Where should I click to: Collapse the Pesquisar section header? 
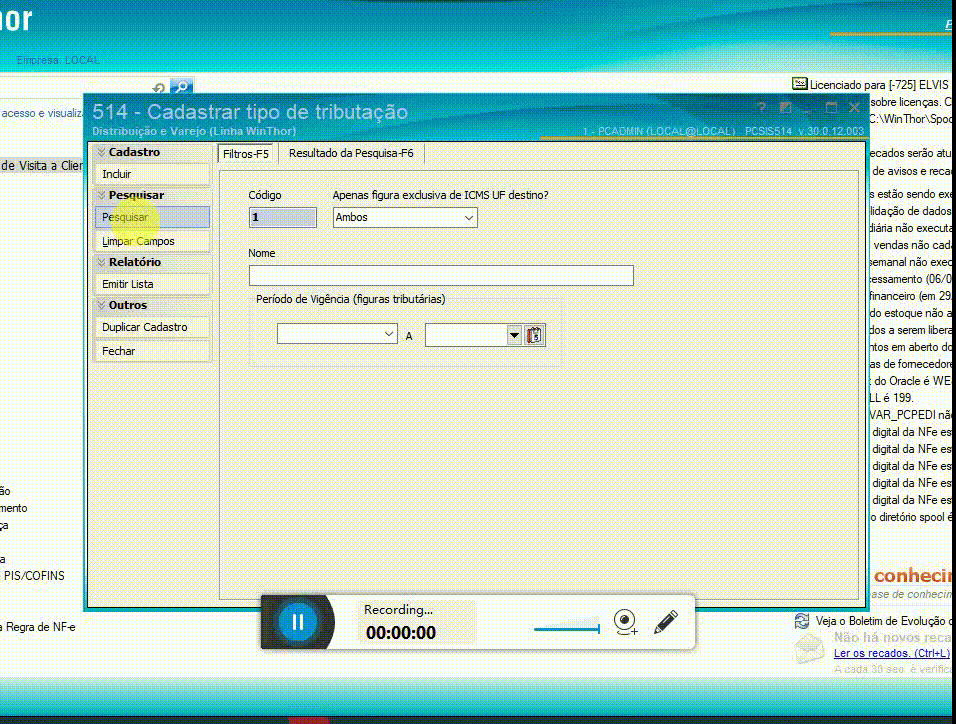tap(101, 195)
